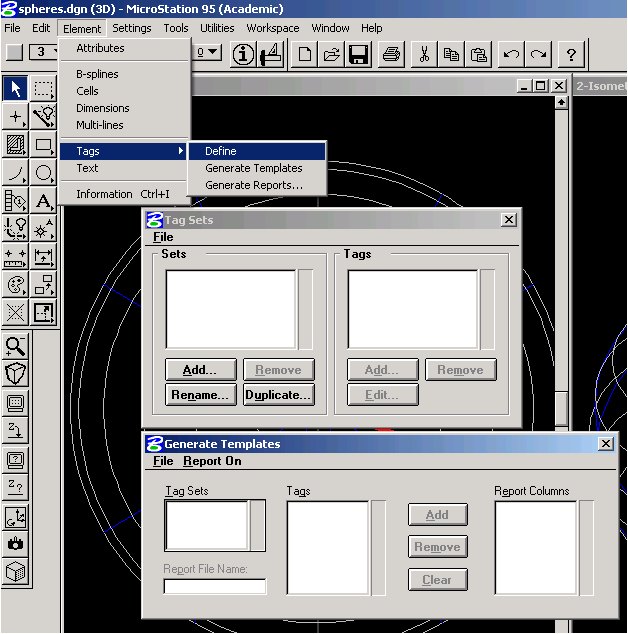
Task: Open the line style dropdown showing 0
Action: [207, 52]
